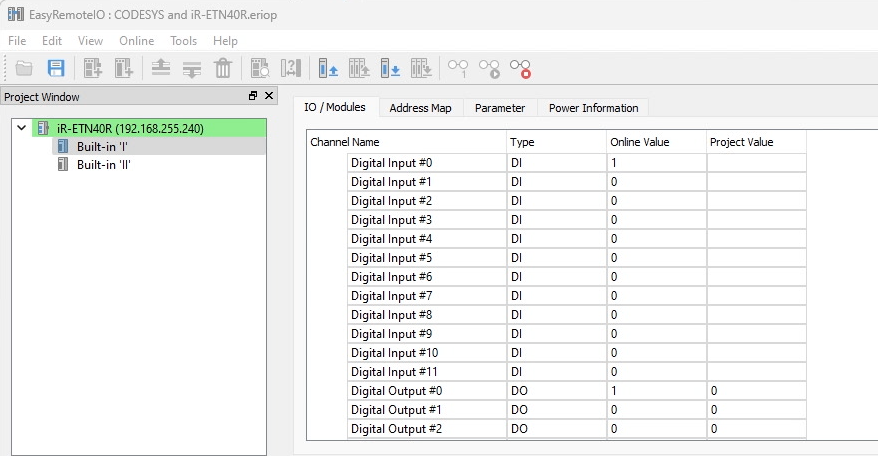Select Built-in 'II' tree item
The image size is (878, 456).
104,165
